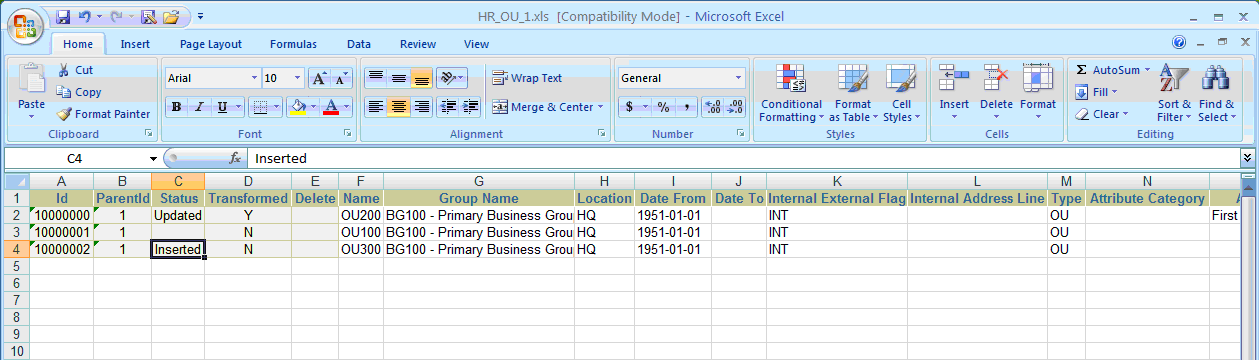
Task: Switch to the Page Layout tab
Action: (x=211, y=44)
